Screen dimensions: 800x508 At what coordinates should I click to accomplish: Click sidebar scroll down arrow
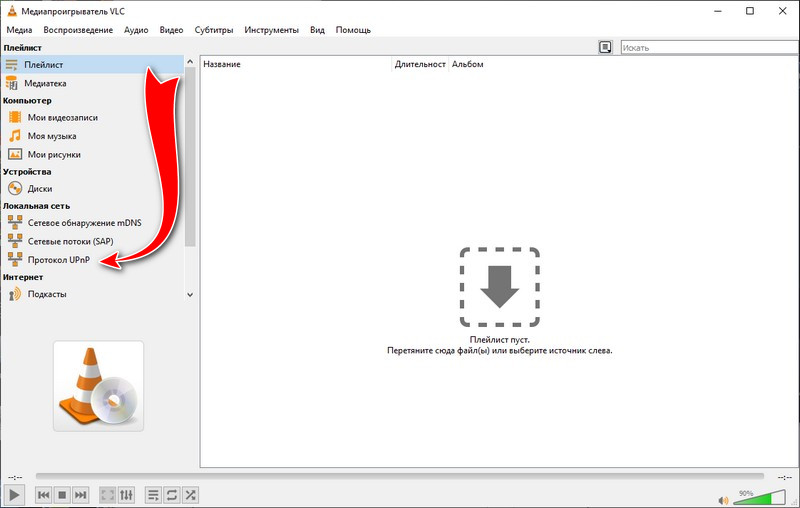tap(190, 295)
